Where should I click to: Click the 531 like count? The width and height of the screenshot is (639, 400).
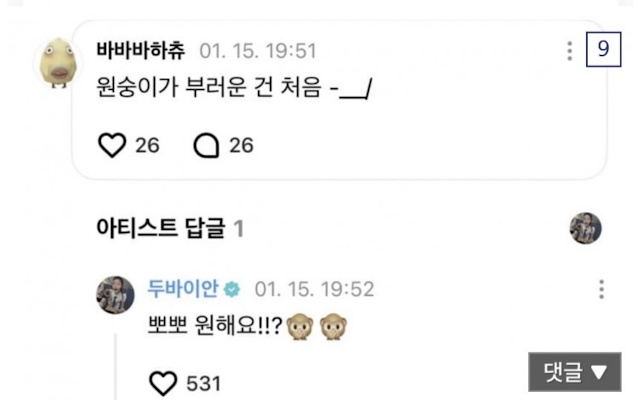(x=202, y=383)
